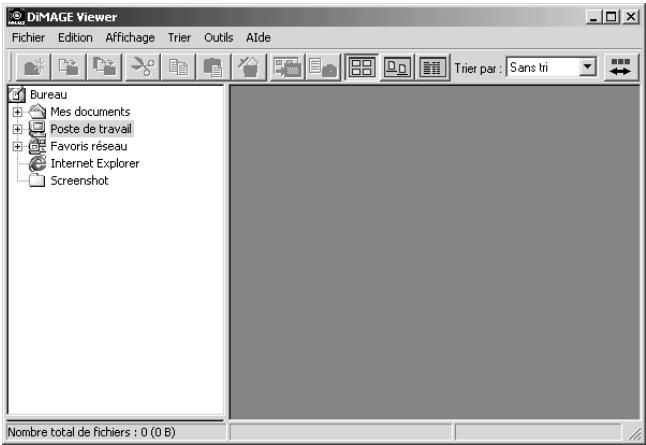
Task: Click the move-to-folder toolbar icon
Action: pos(104,67)
